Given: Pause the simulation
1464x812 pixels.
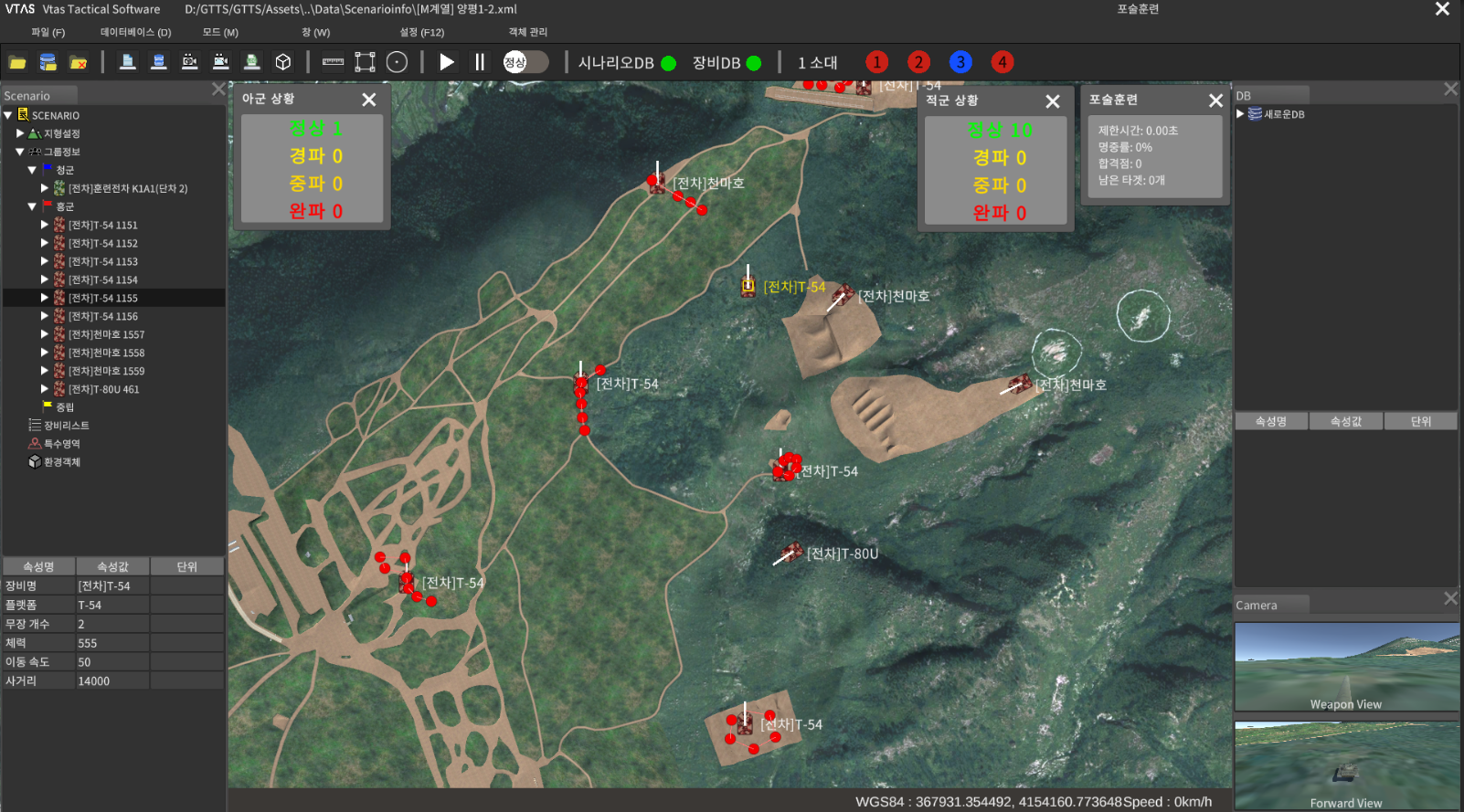Looking at the screenshot, I should point(479,62).
